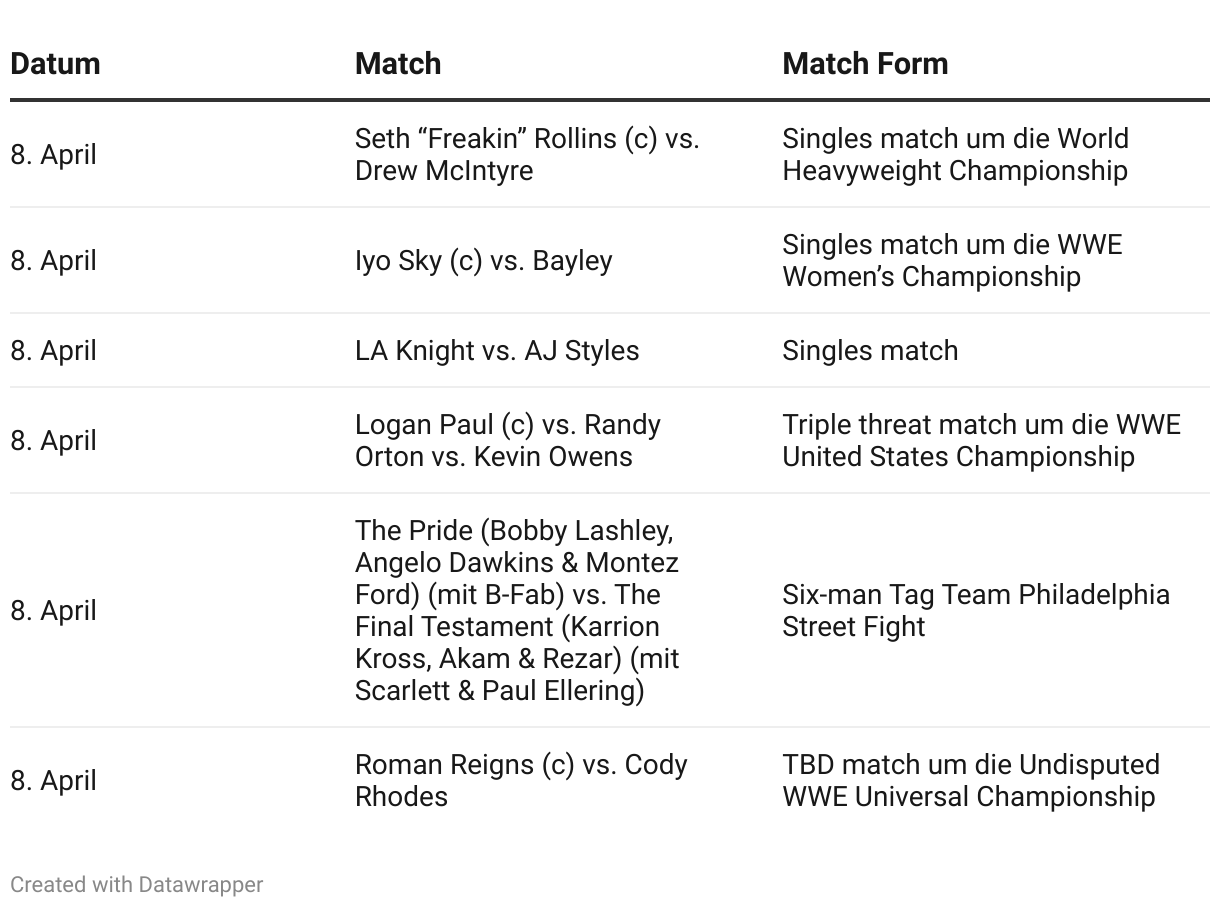Open the Created with Datawrapper link
The width and height of the screenshot is (1220, 908).
click(137, 884)
